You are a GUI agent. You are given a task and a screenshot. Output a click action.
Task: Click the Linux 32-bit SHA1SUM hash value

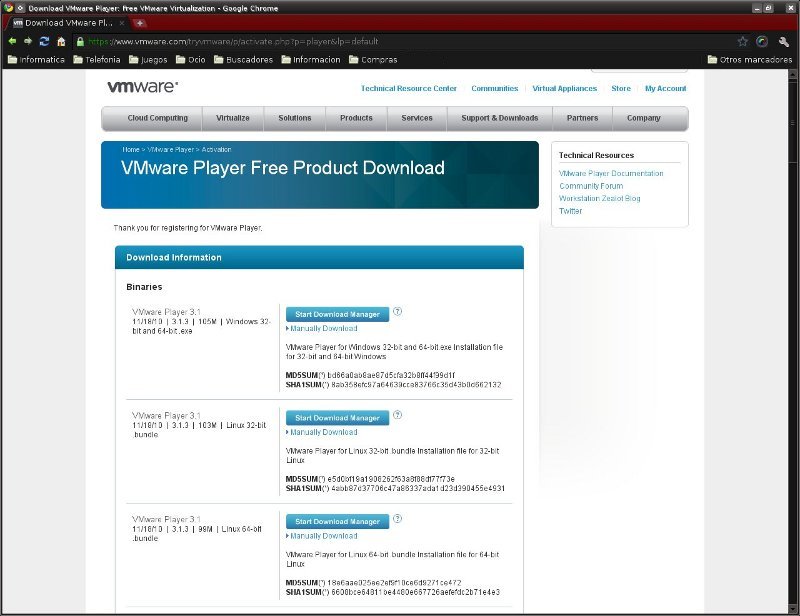point(418,488)
